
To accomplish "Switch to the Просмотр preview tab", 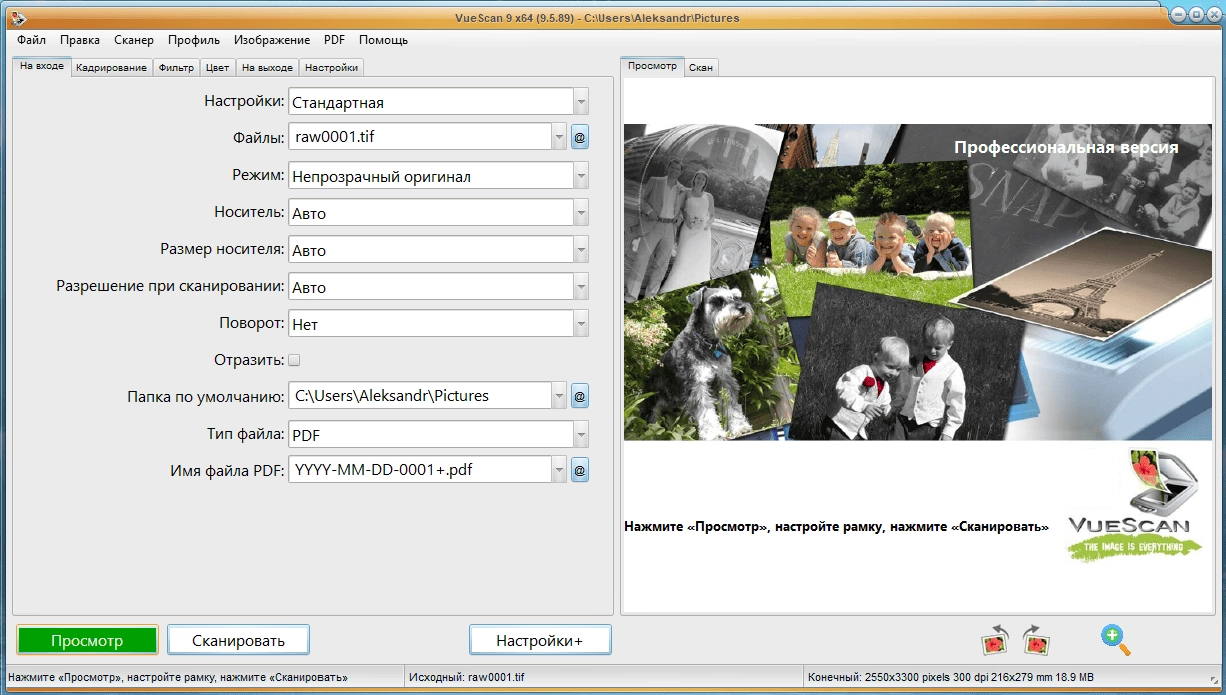I will point(652,66).
